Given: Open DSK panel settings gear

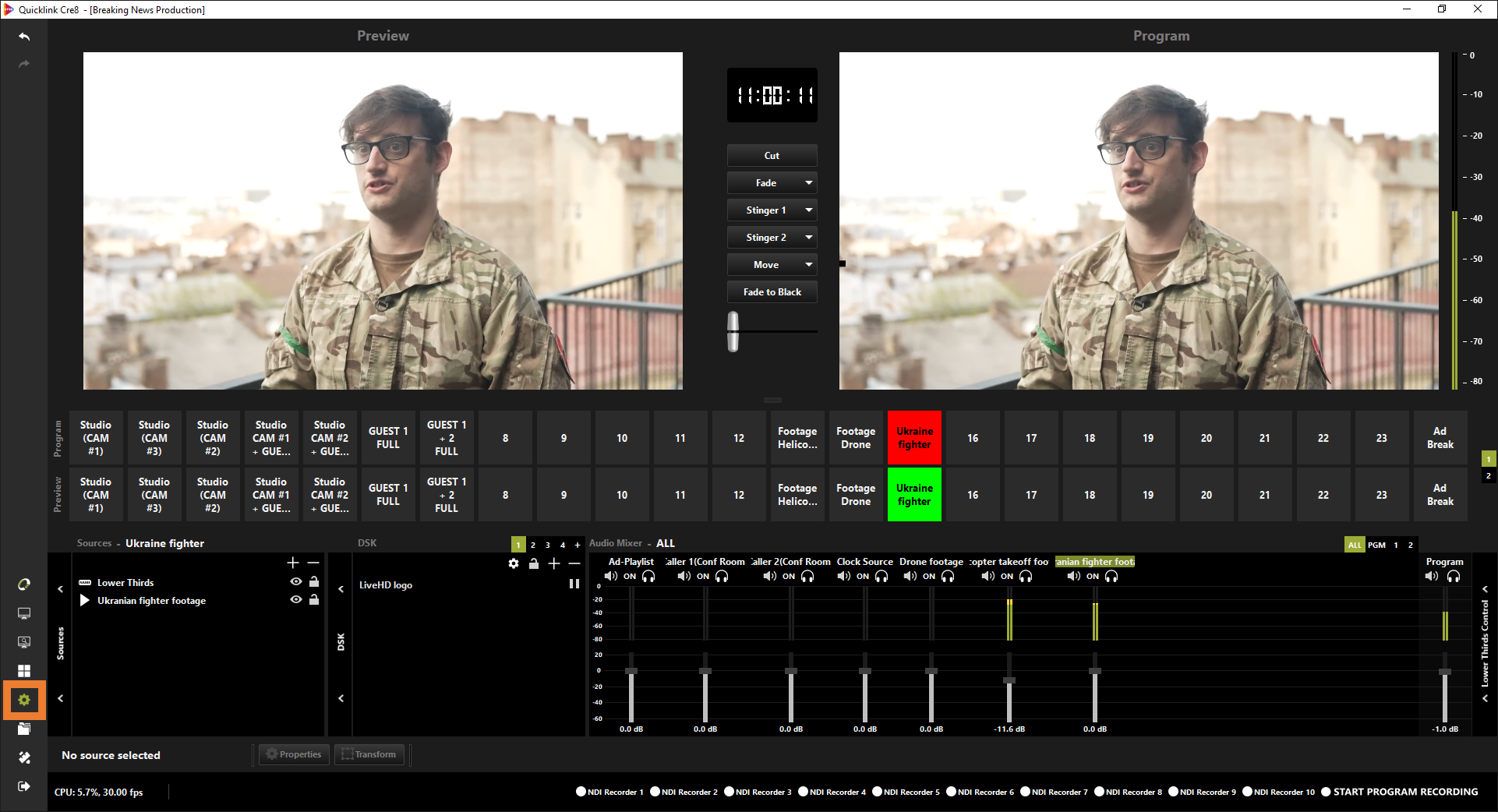Looking at the screenshot, I should coord(514,563).
